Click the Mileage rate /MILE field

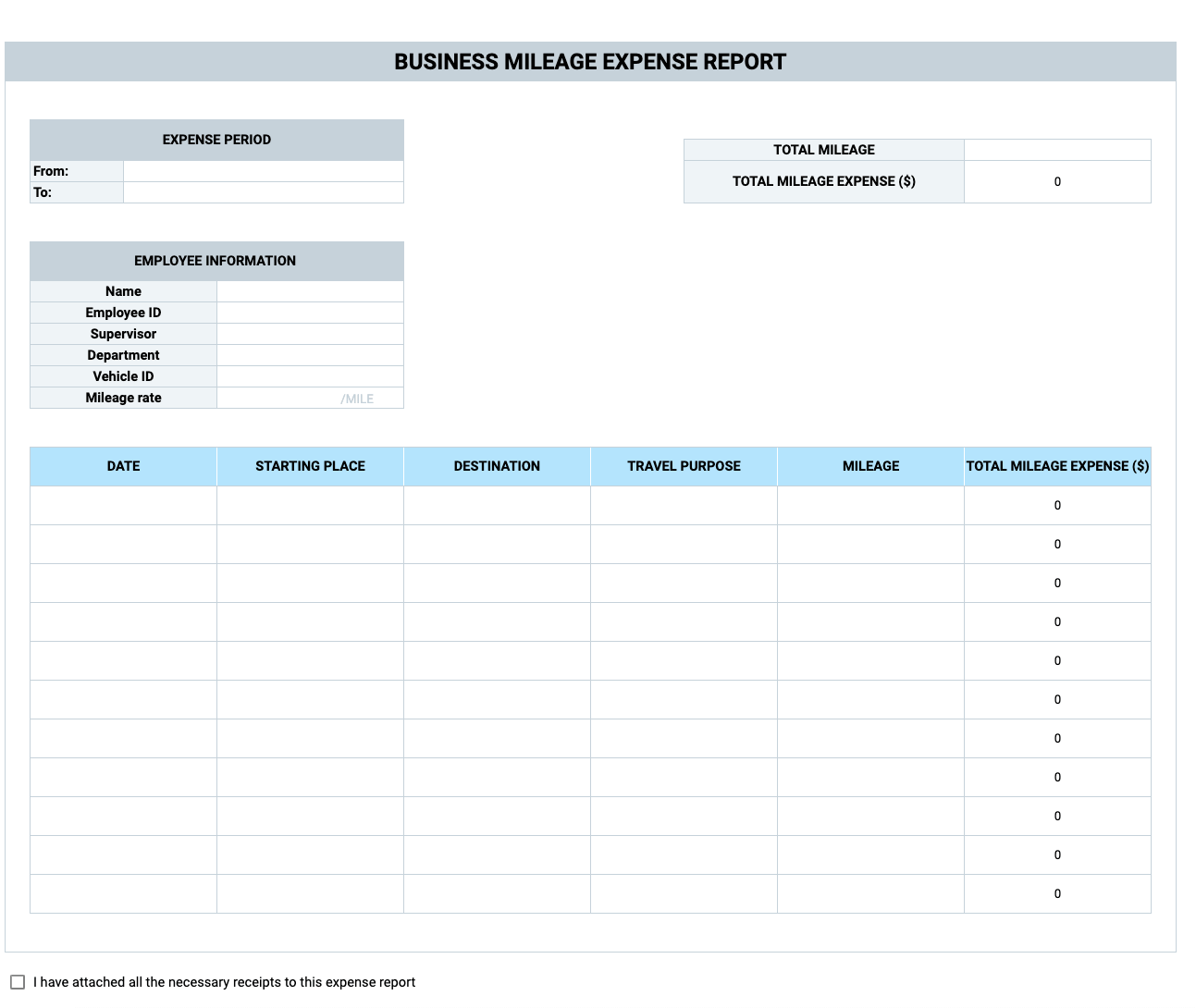309,397
